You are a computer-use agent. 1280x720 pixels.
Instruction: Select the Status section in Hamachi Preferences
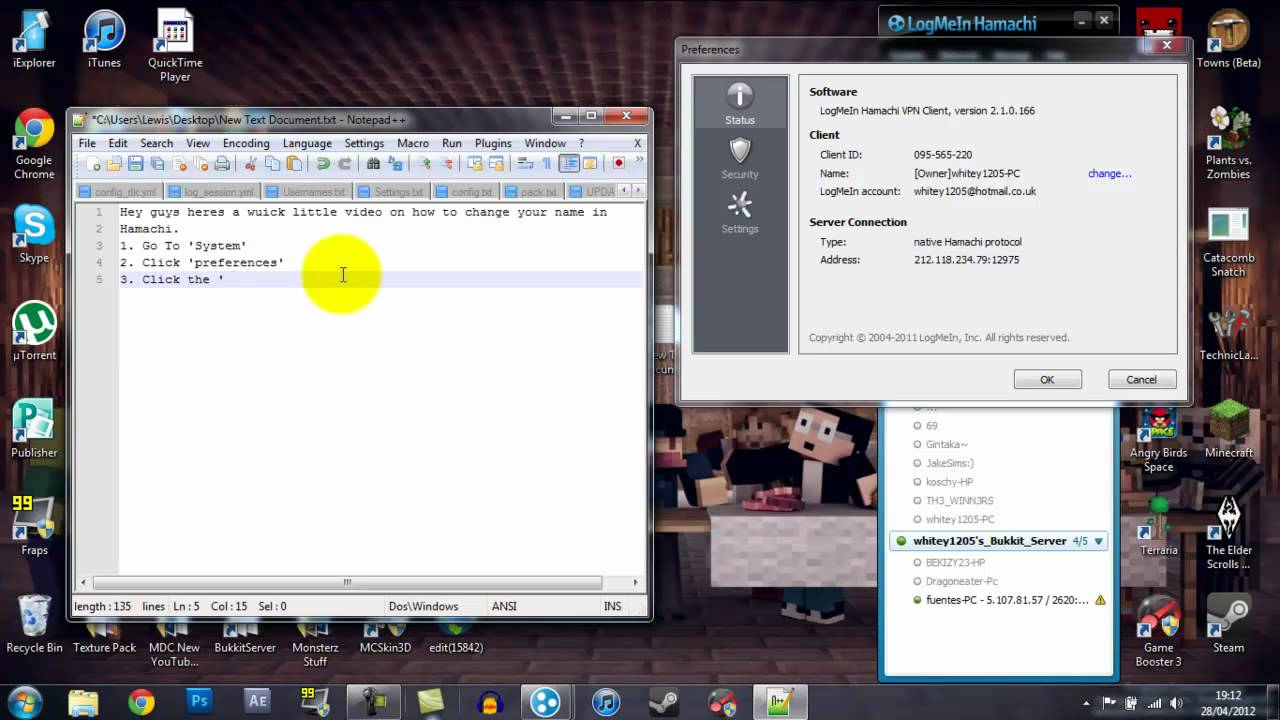pyautogui.click(x=740, y=105)
